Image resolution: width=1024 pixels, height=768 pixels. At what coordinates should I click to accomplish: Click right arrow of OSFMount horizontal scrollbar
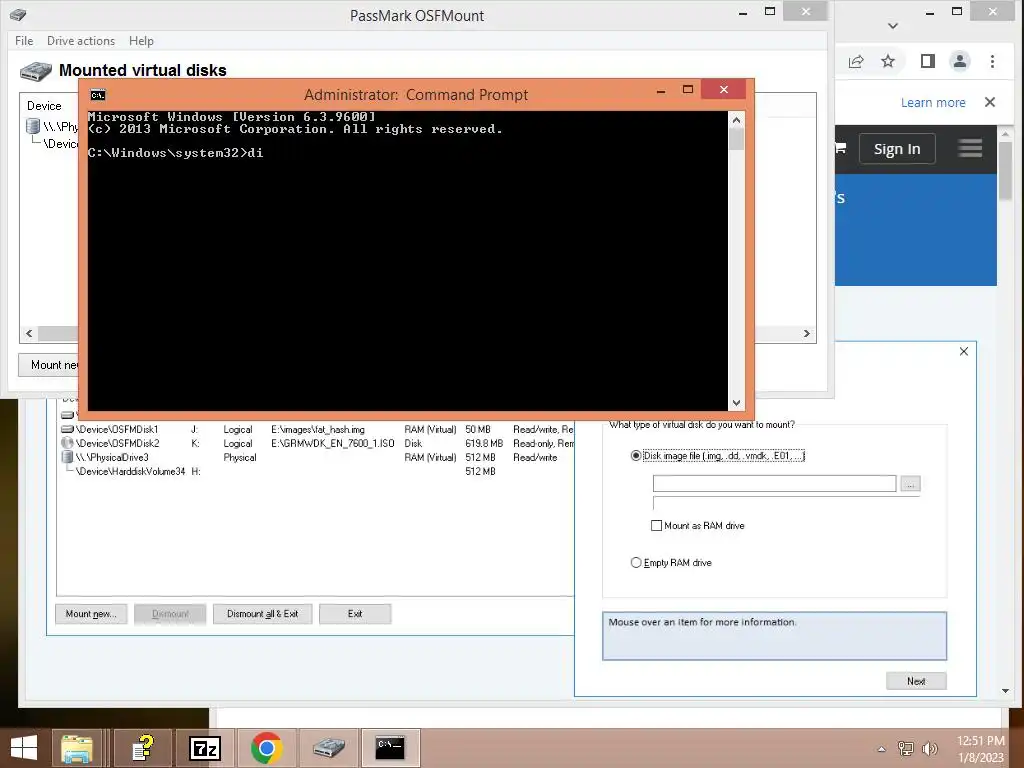point(807,333)
